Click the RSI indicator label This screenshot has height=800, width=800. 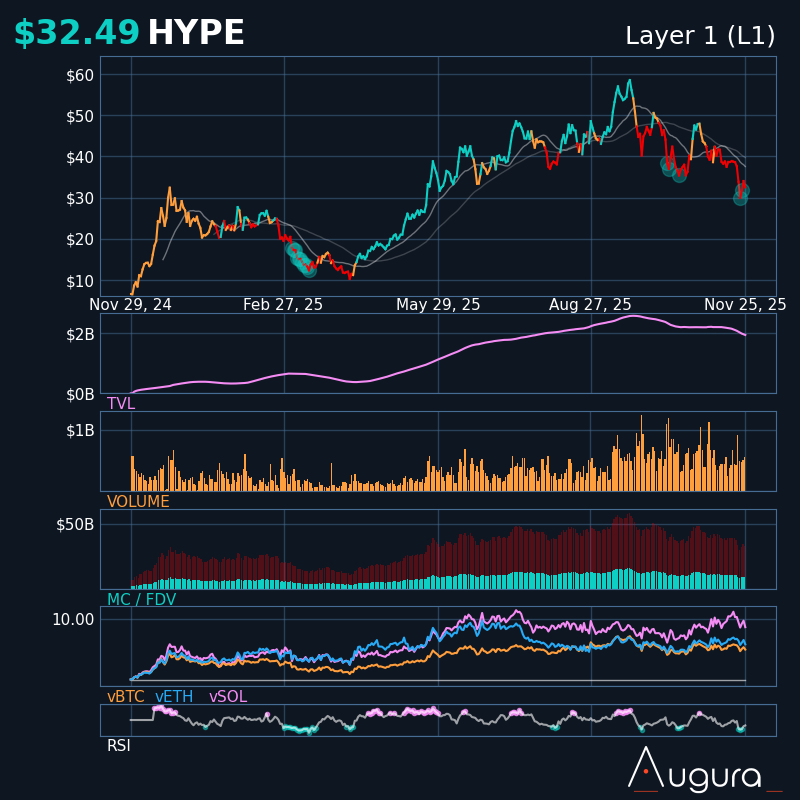pos(119,746)
